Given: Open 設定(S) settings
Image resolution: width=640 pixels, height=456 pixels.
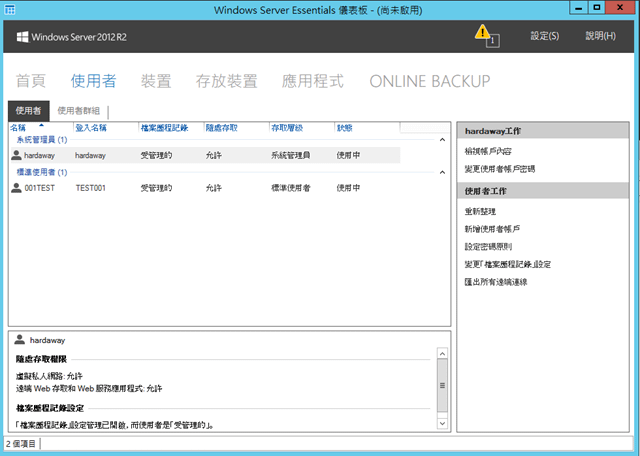Looking at the screenshot, I should point(544,36).
